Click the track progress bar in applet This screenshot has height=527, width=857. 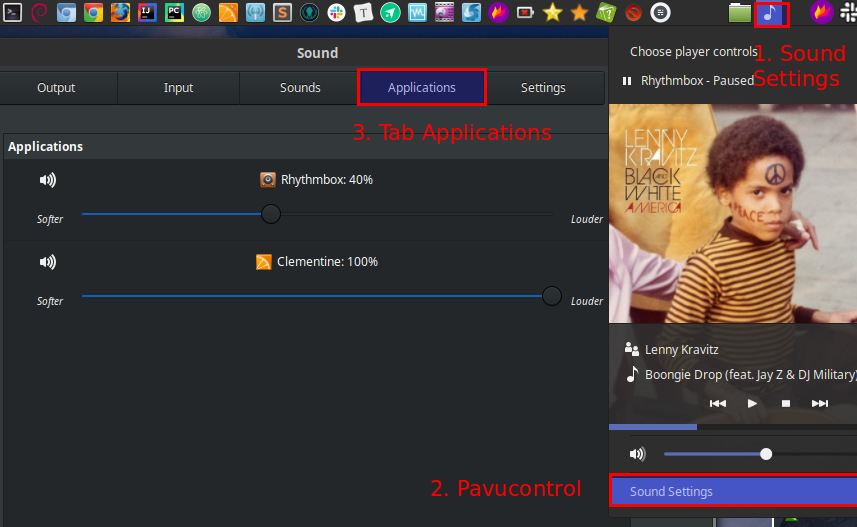click(x=733, y=426)
